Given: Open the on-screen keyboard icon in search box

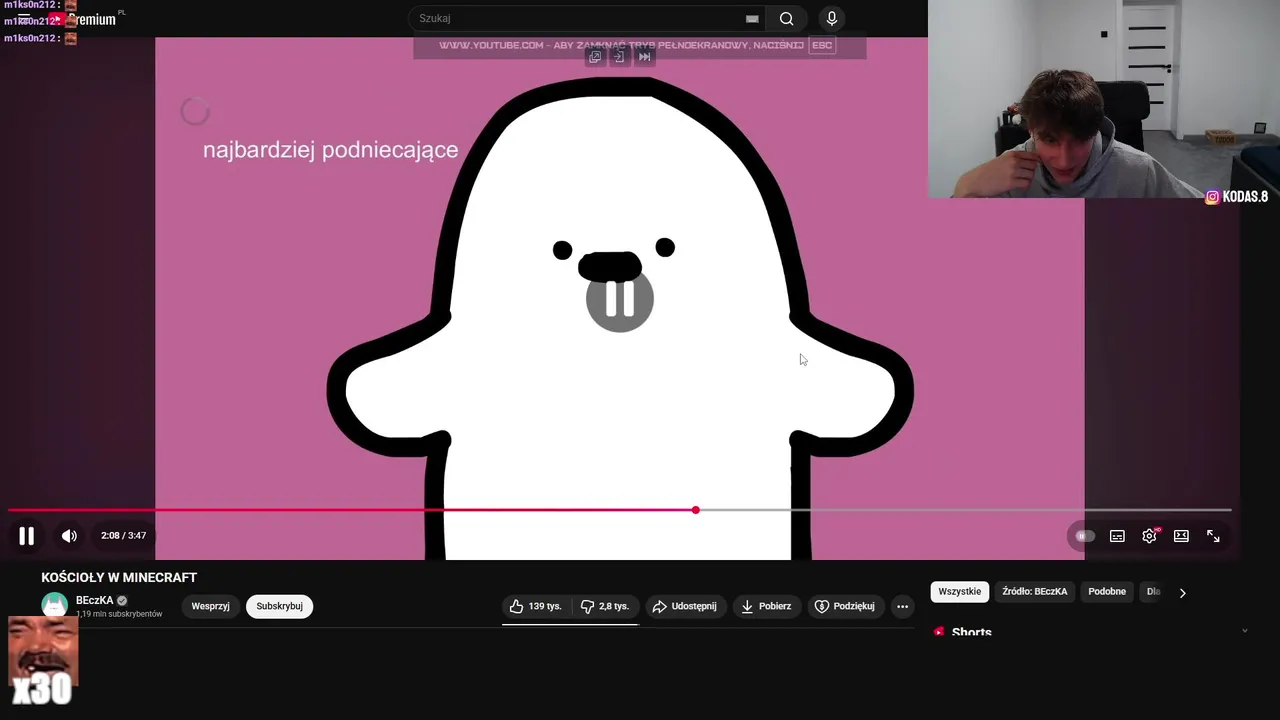Looking at the screenshot, I should pyautogui.click(x=752, y=18).
